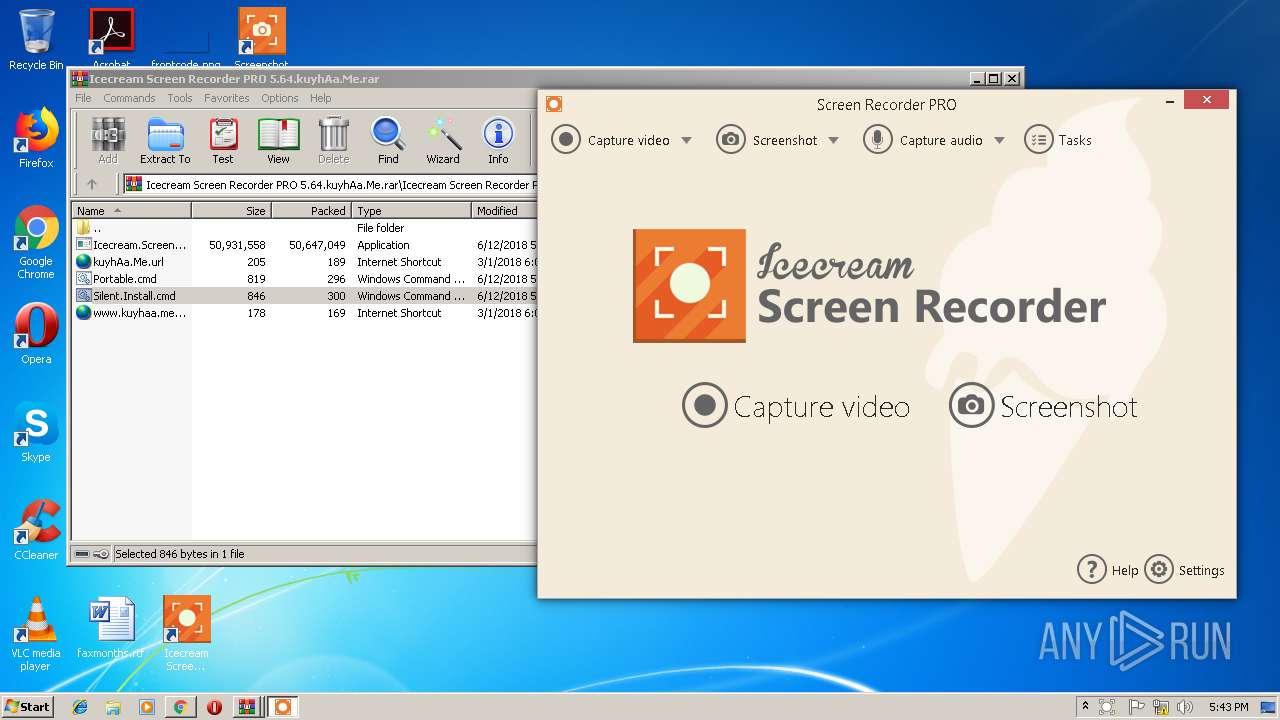Select the parent folder '..' row
The width and height of the screenshot is (1280, 720).
305,228
